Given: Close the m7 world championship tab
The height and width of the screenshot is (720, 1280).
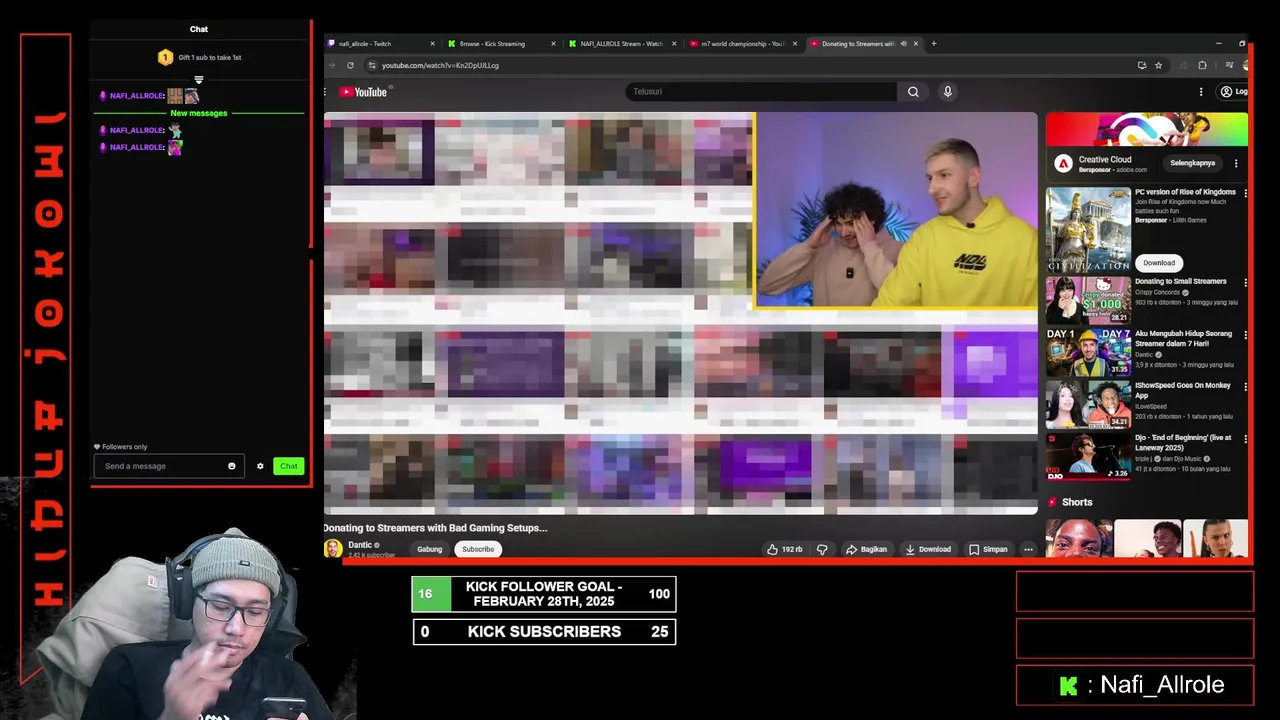Looking at the screenshot, I should point(795,44).
